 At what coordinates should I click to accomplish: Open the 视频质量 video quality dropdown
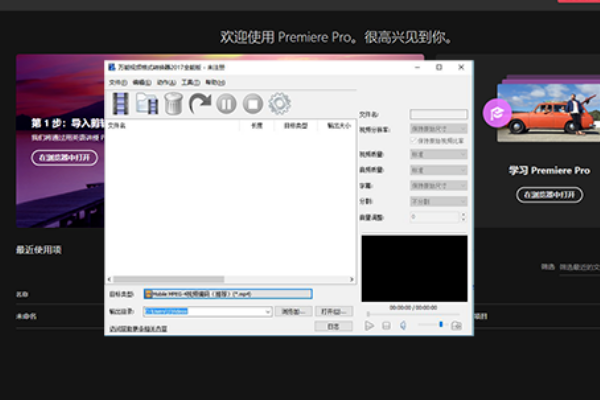click(x=439, y=155)
